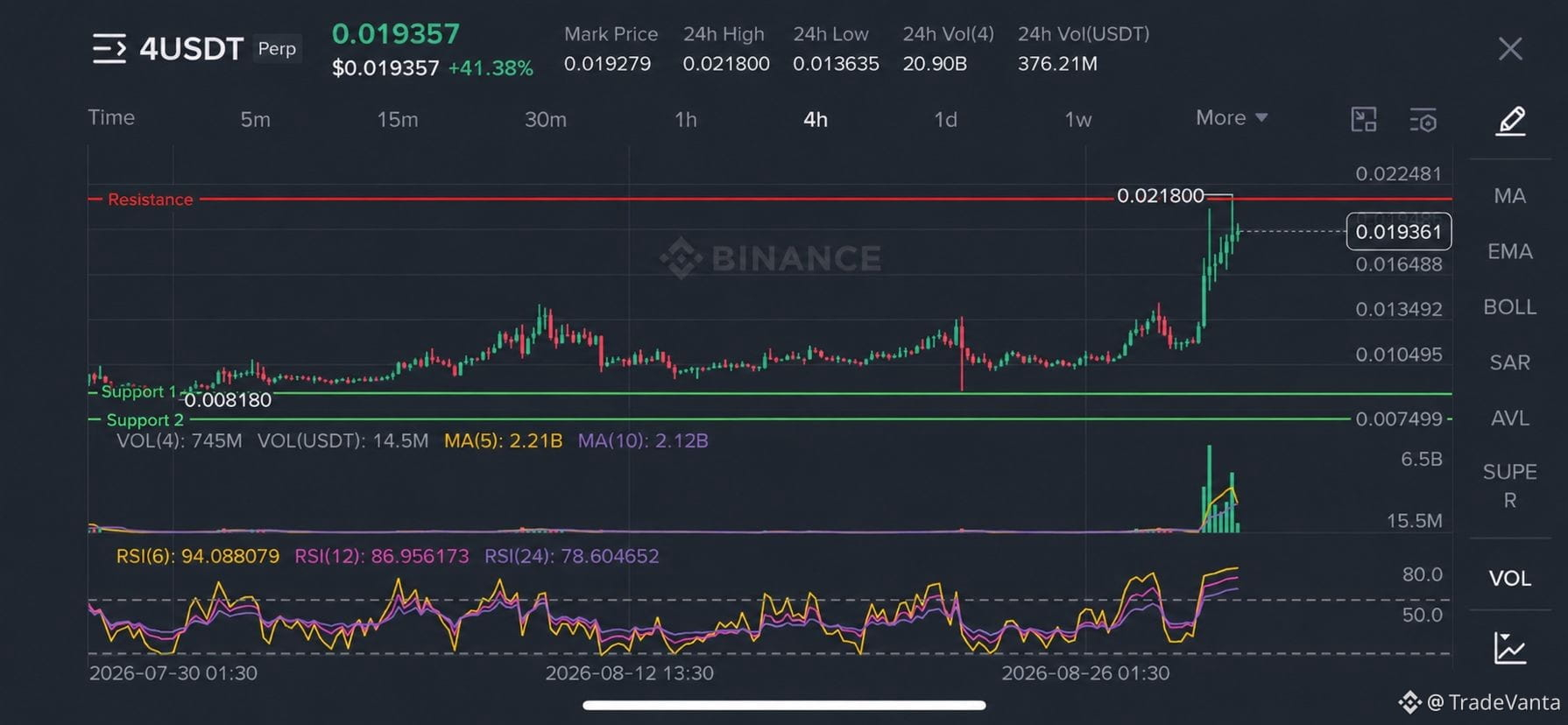Toggle the BOLL indicator
The height and width of the screenshot is (725, 1568).
click(1510, 307)
